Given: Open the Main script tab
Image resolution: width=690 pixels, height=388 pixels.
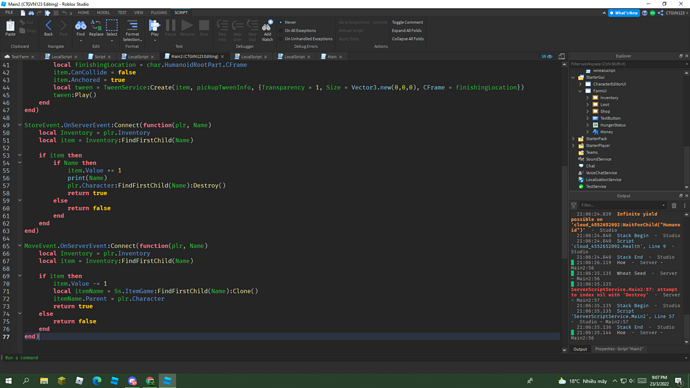Looking at the screenshot, I should click(332, 57).
